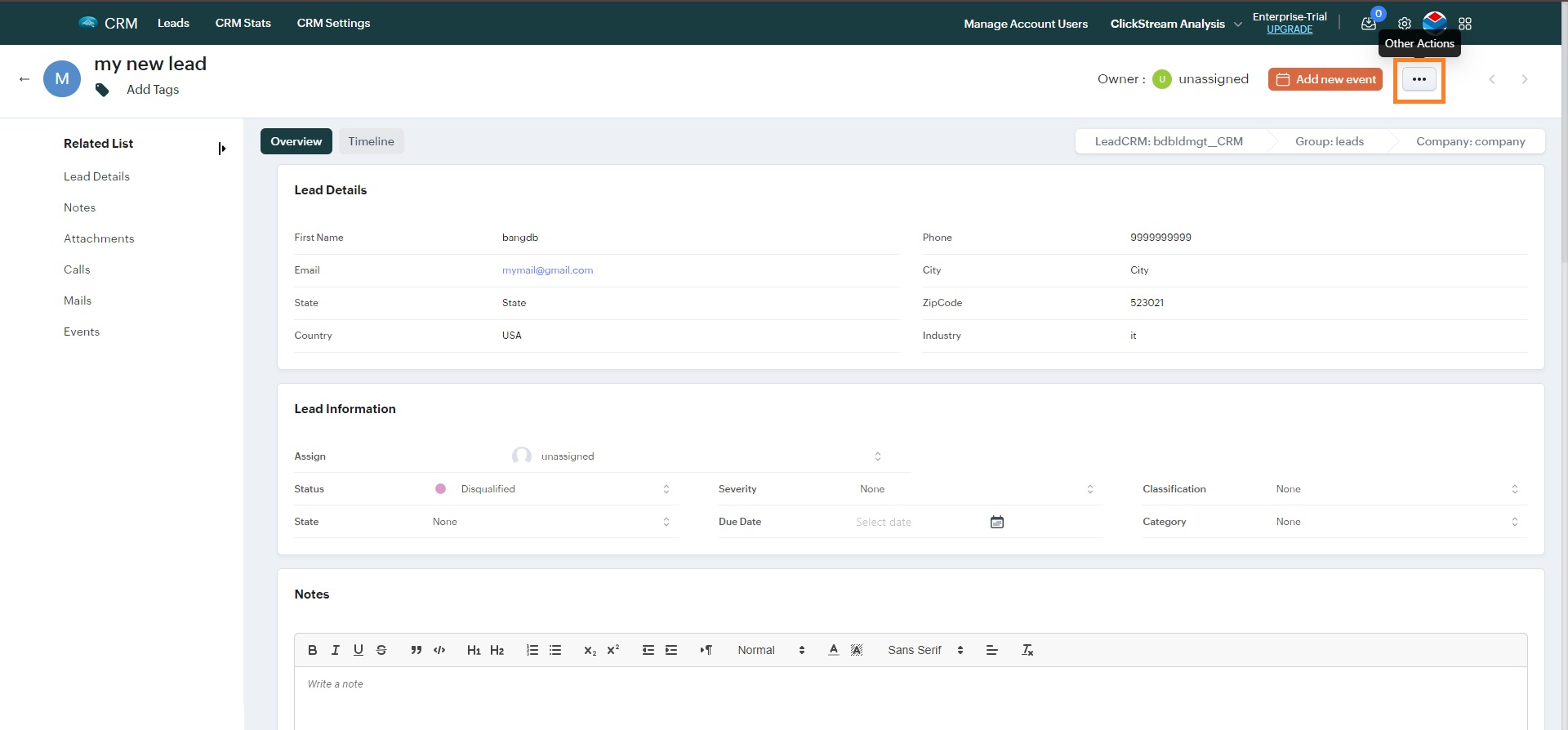Open Other Actions three-dots button

(1419, 79)
